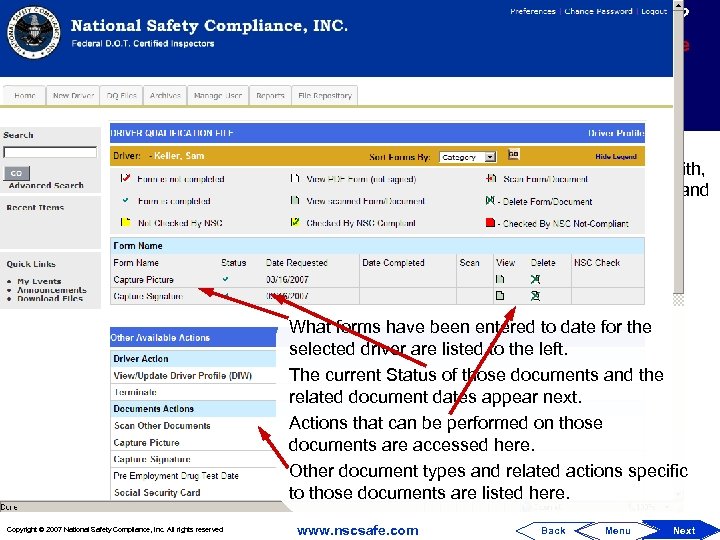Click the 'View scanned Form/Document' legend icon

pyautogui.click(x=295, y=200)
